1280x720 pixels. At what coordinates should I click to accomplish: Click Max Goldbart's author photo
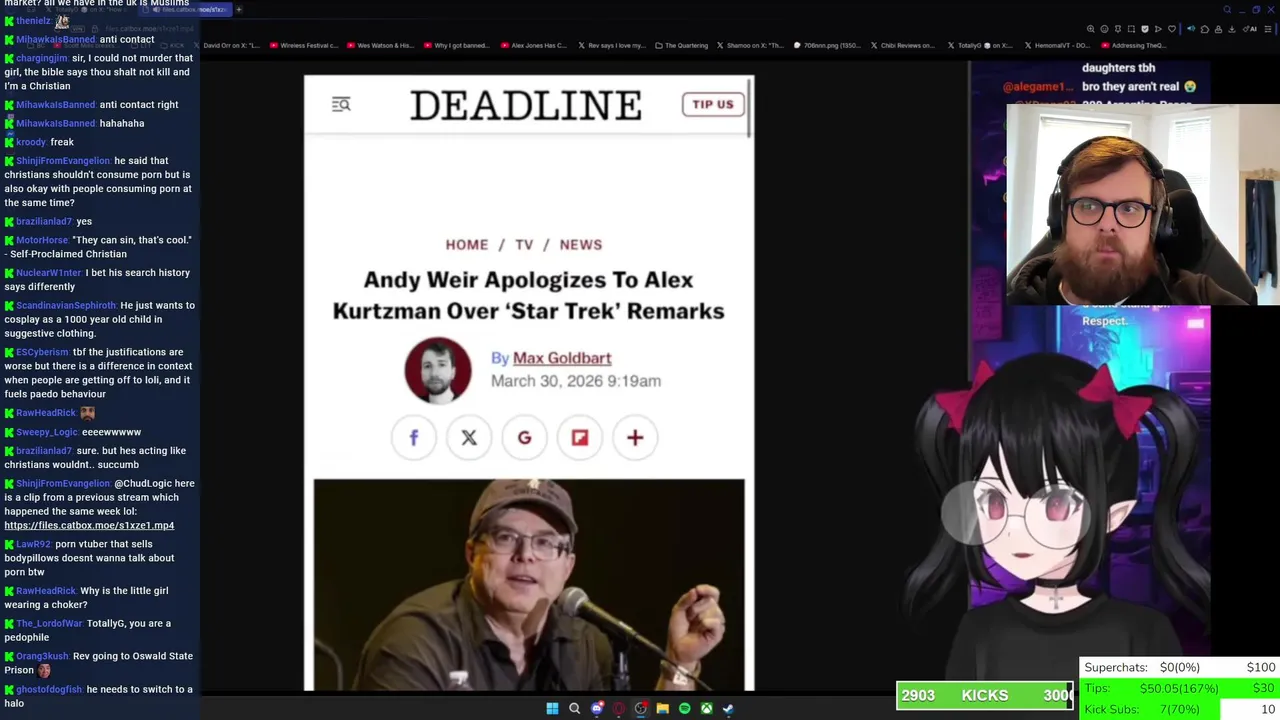coord(438,370)
